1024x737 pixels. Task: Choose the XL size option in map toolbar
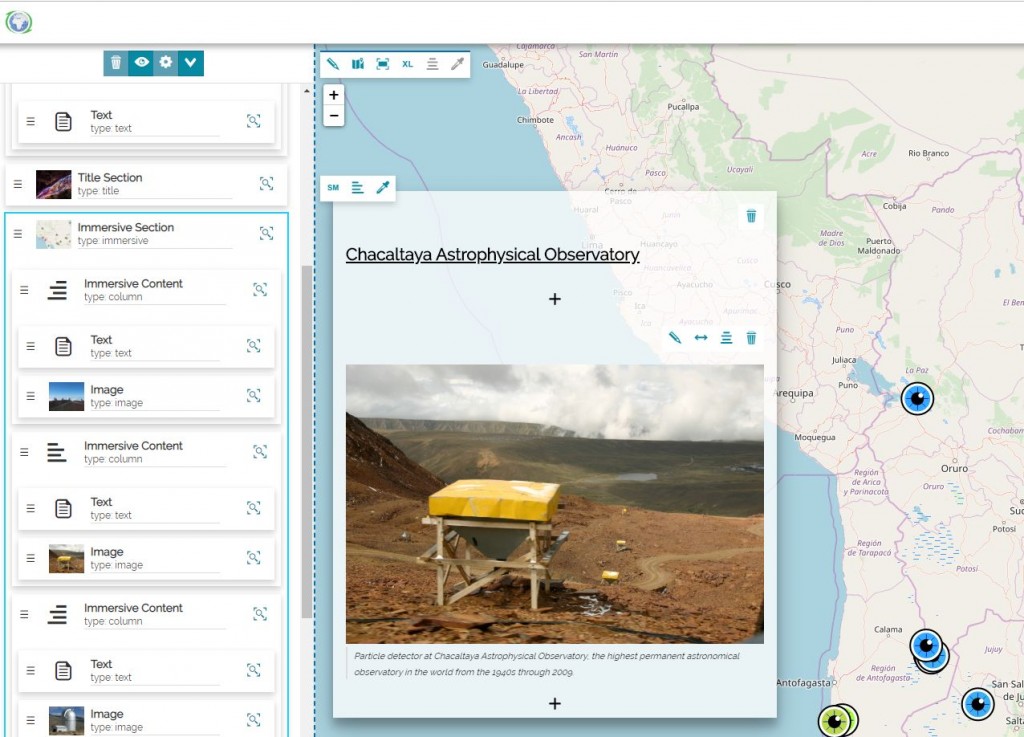[408, 64]
